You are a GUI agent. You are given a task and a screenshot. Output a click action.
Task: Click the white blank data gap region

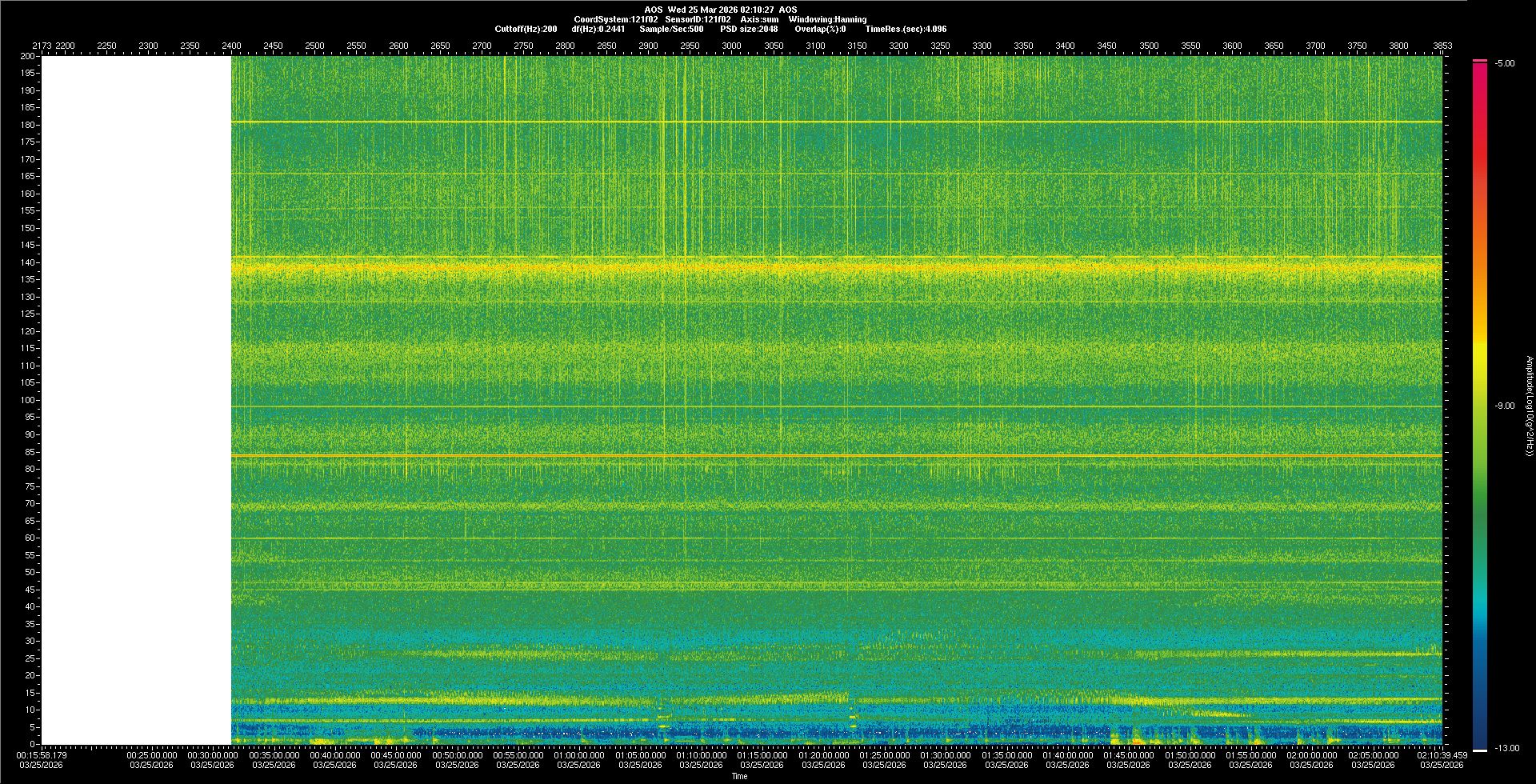136,400
